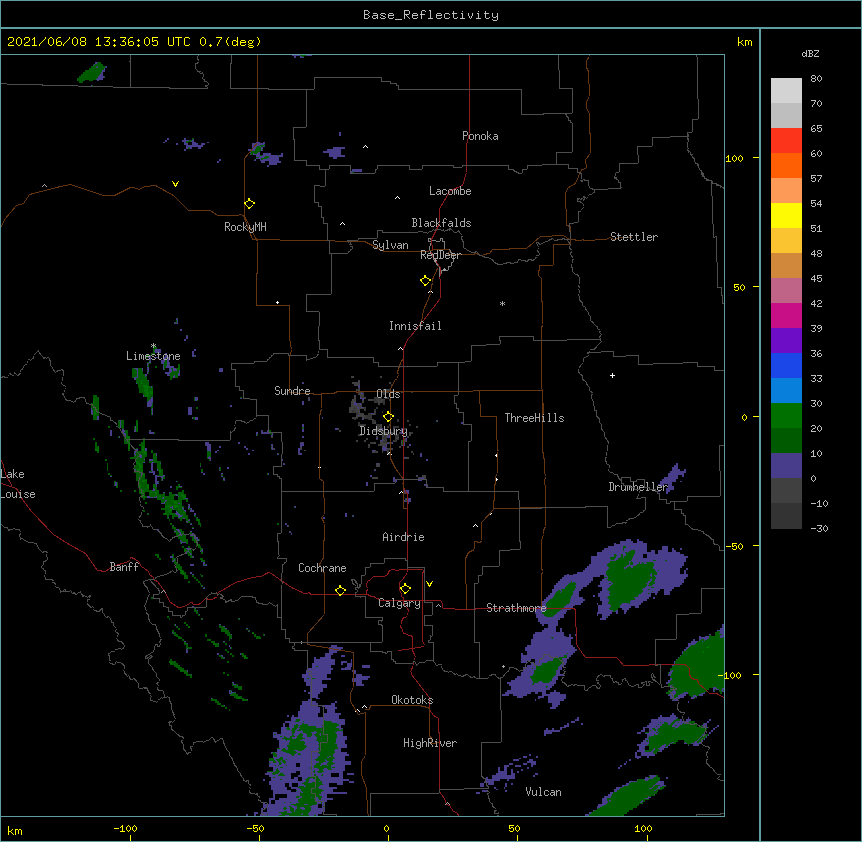Click the white asterisk marker east of Innisfail
The height and width of the screenshot is (842, 862).
502,303
